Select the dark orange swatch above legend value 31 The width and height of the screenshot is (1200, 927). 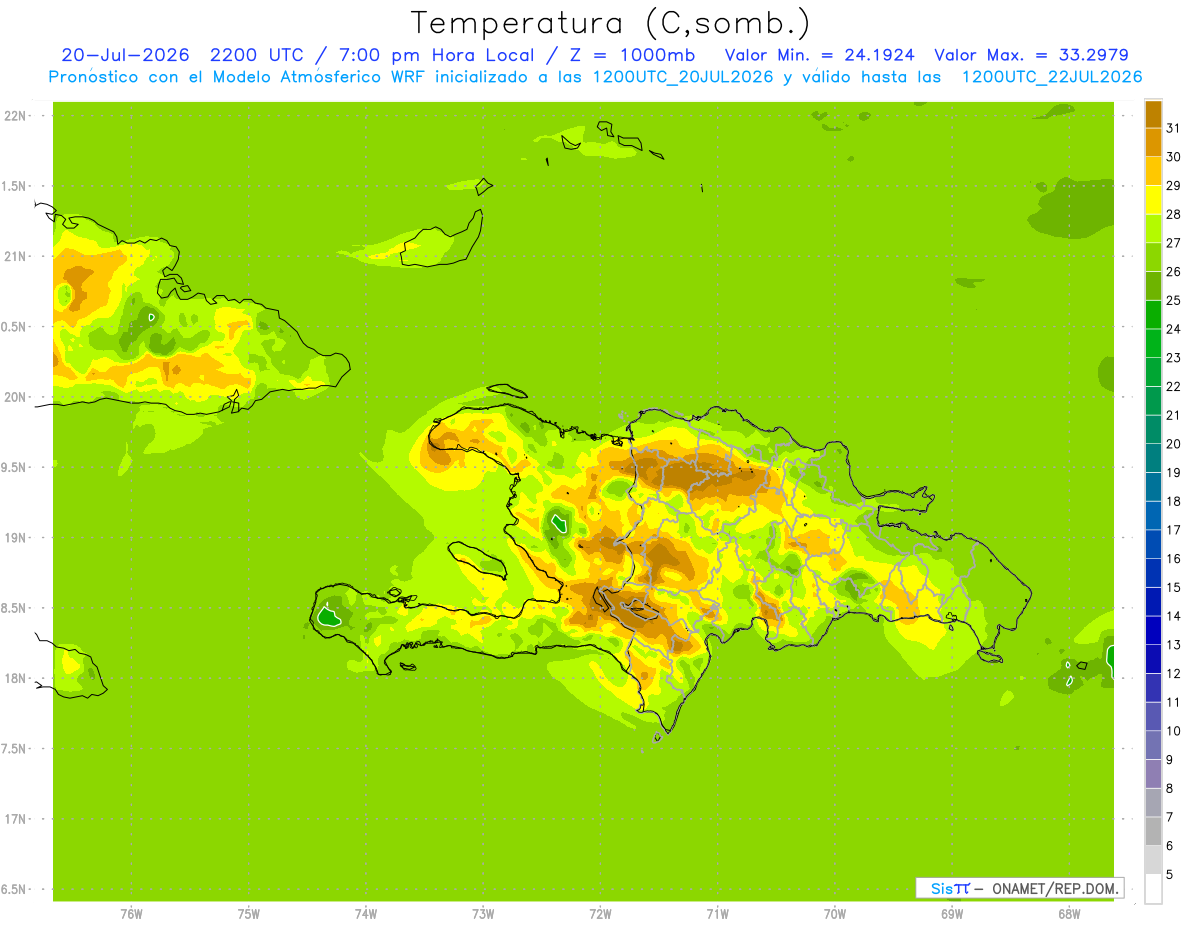1153,114
